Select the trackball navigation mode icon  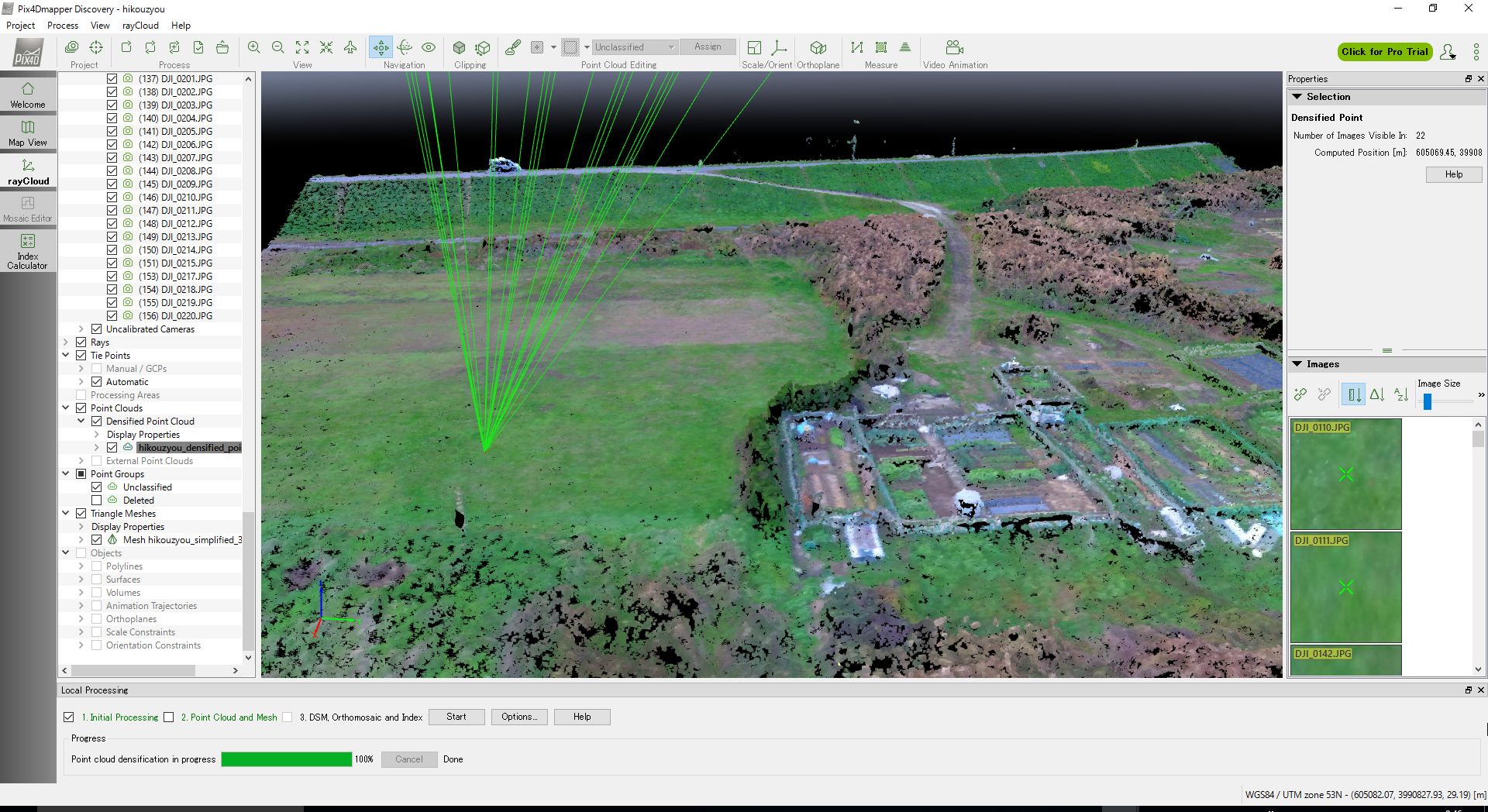[405, 47]
